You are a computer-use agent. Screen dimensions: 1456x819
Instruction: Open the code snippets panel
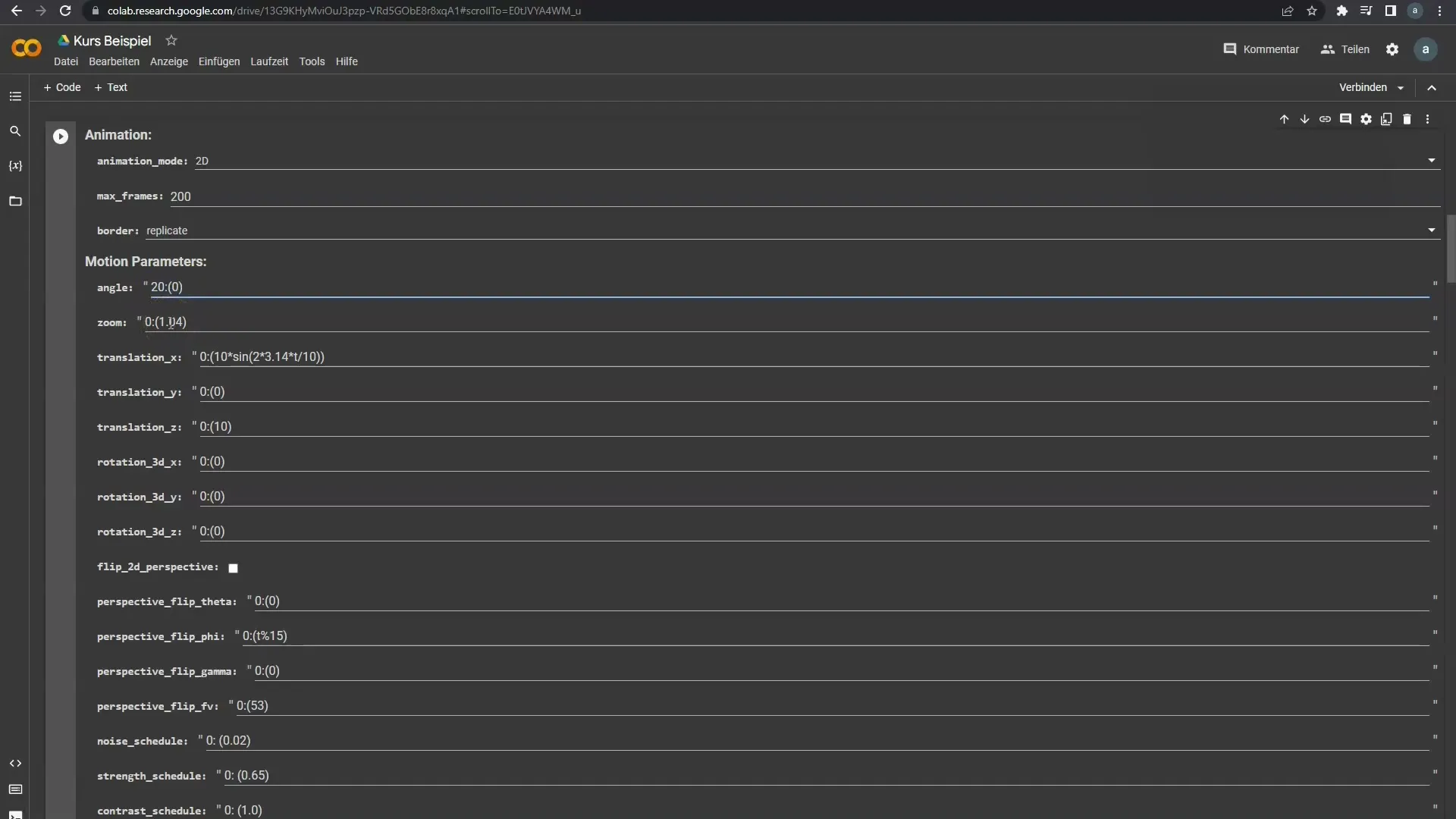15,764
